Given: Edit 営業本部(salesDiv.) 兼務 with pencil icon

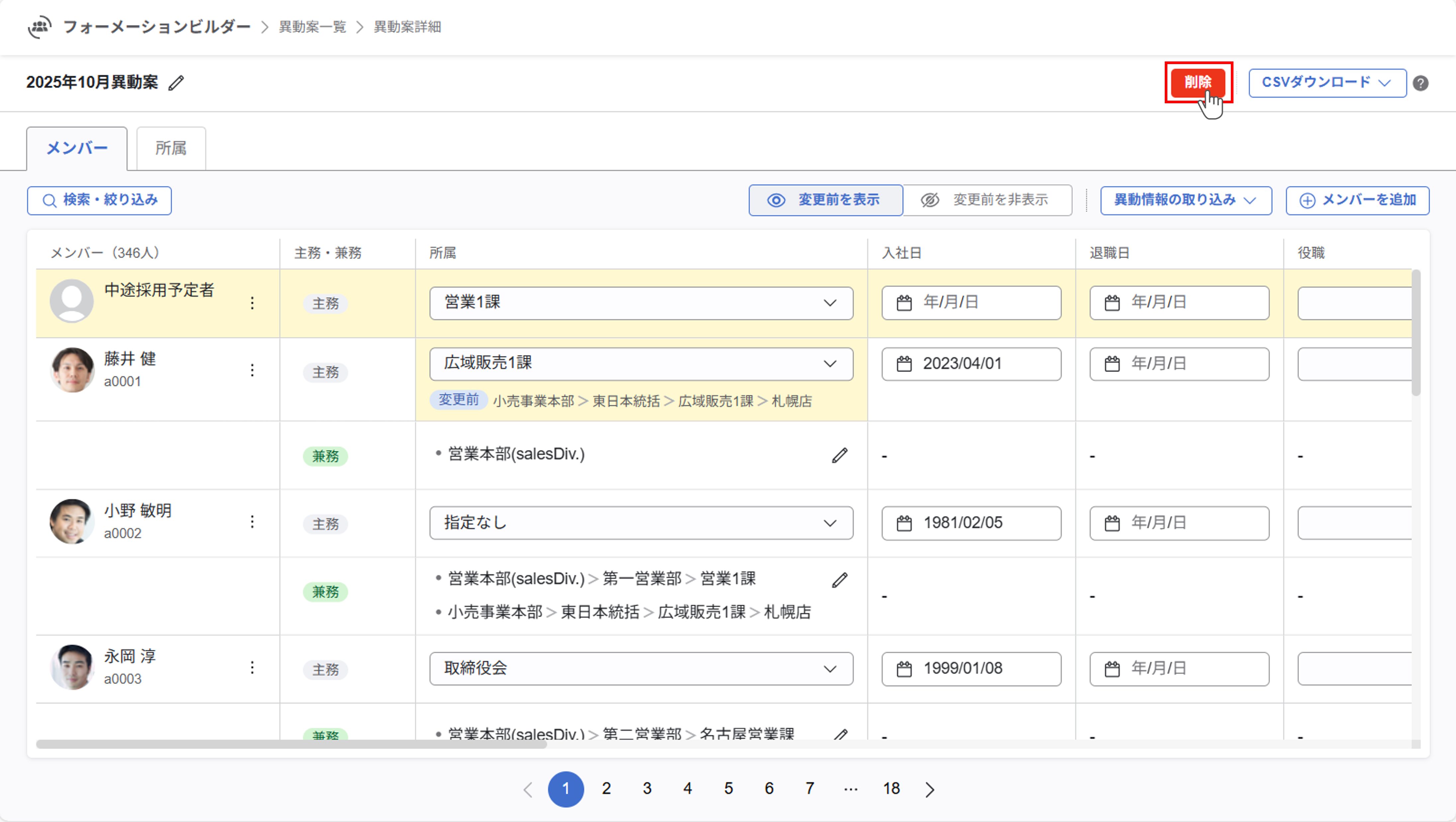Looking at the screenshot, I should (839, 455).
